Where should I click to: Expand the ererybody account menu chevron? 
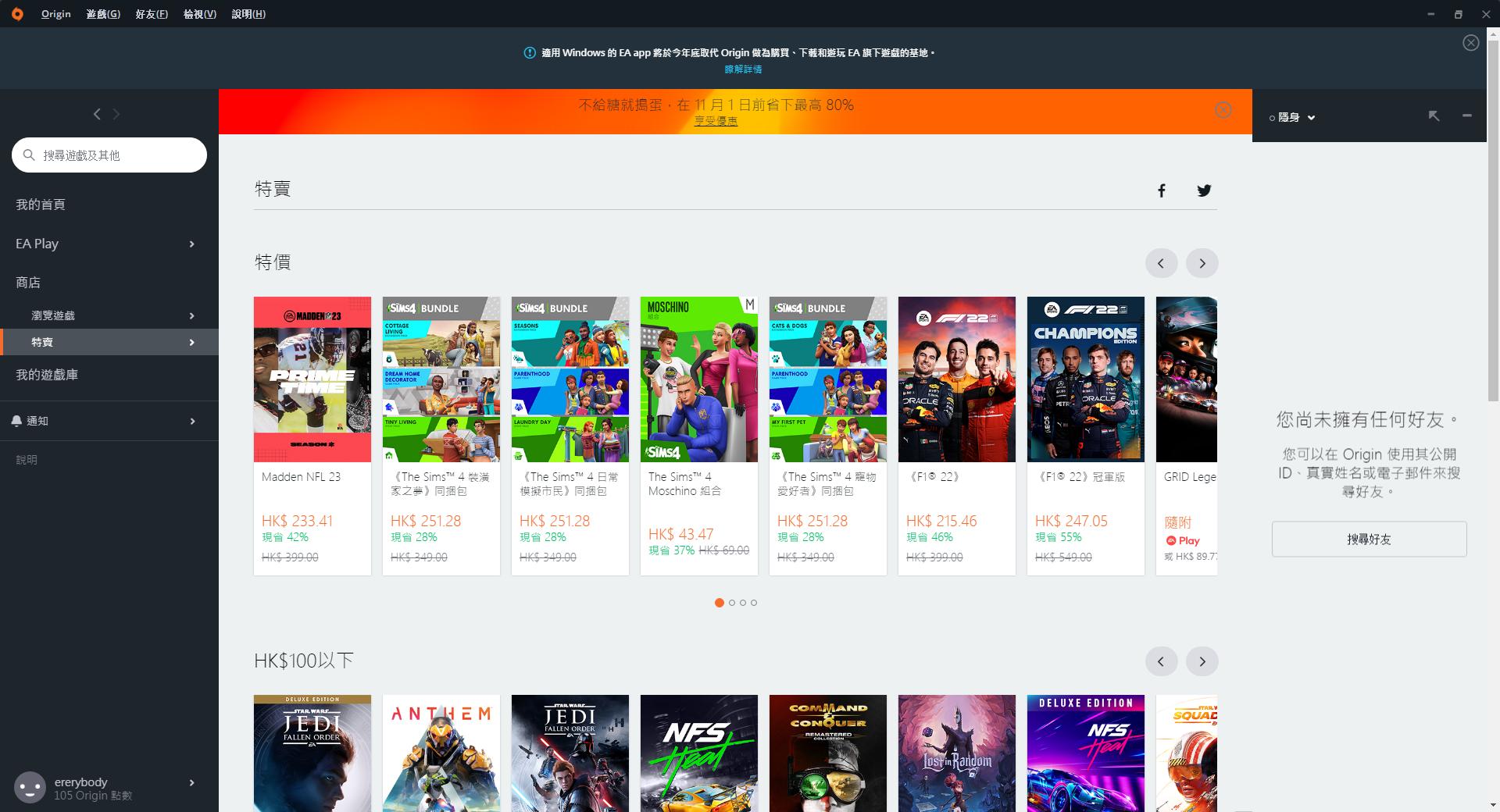coord(191,782)
